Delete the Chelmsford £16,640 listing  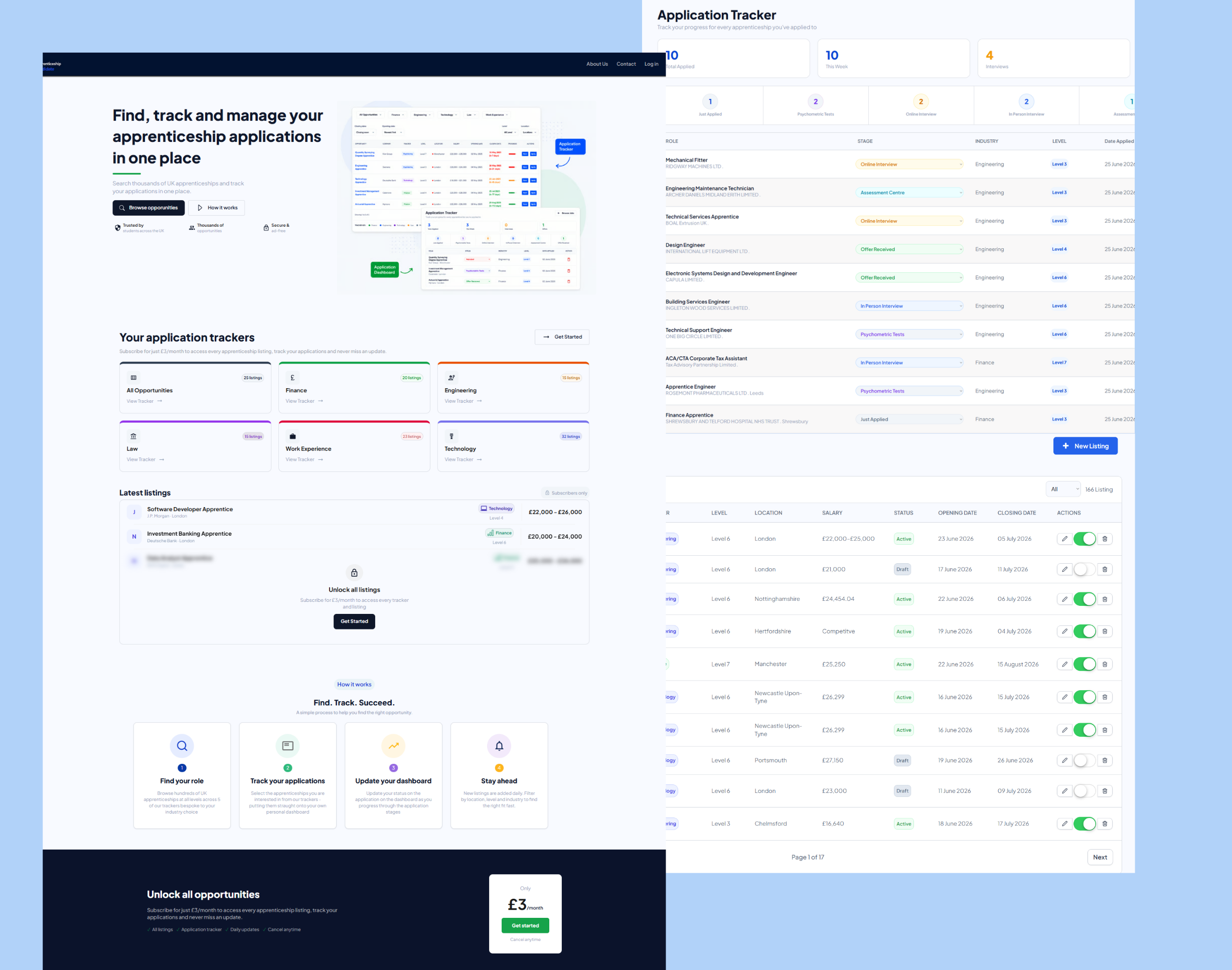[x=1104, y=824]
